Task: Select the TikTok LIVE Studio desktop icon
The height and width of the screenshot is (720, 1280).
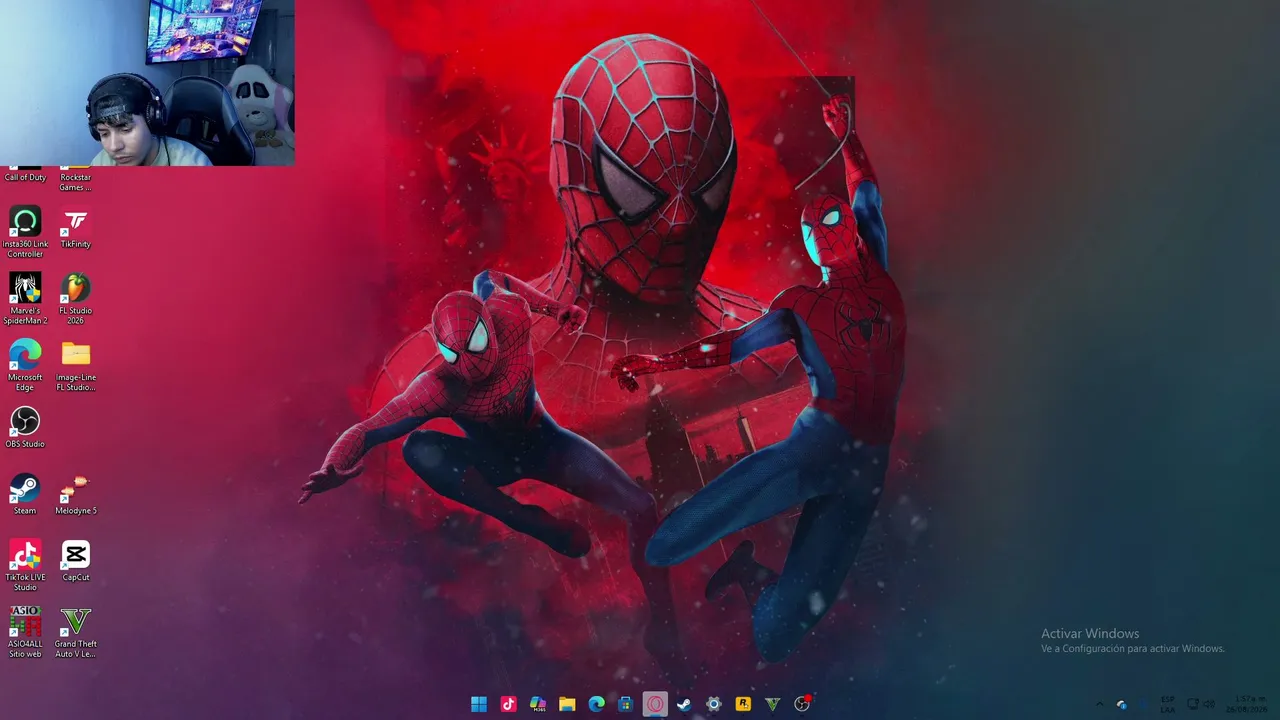Action: point(25,565)
